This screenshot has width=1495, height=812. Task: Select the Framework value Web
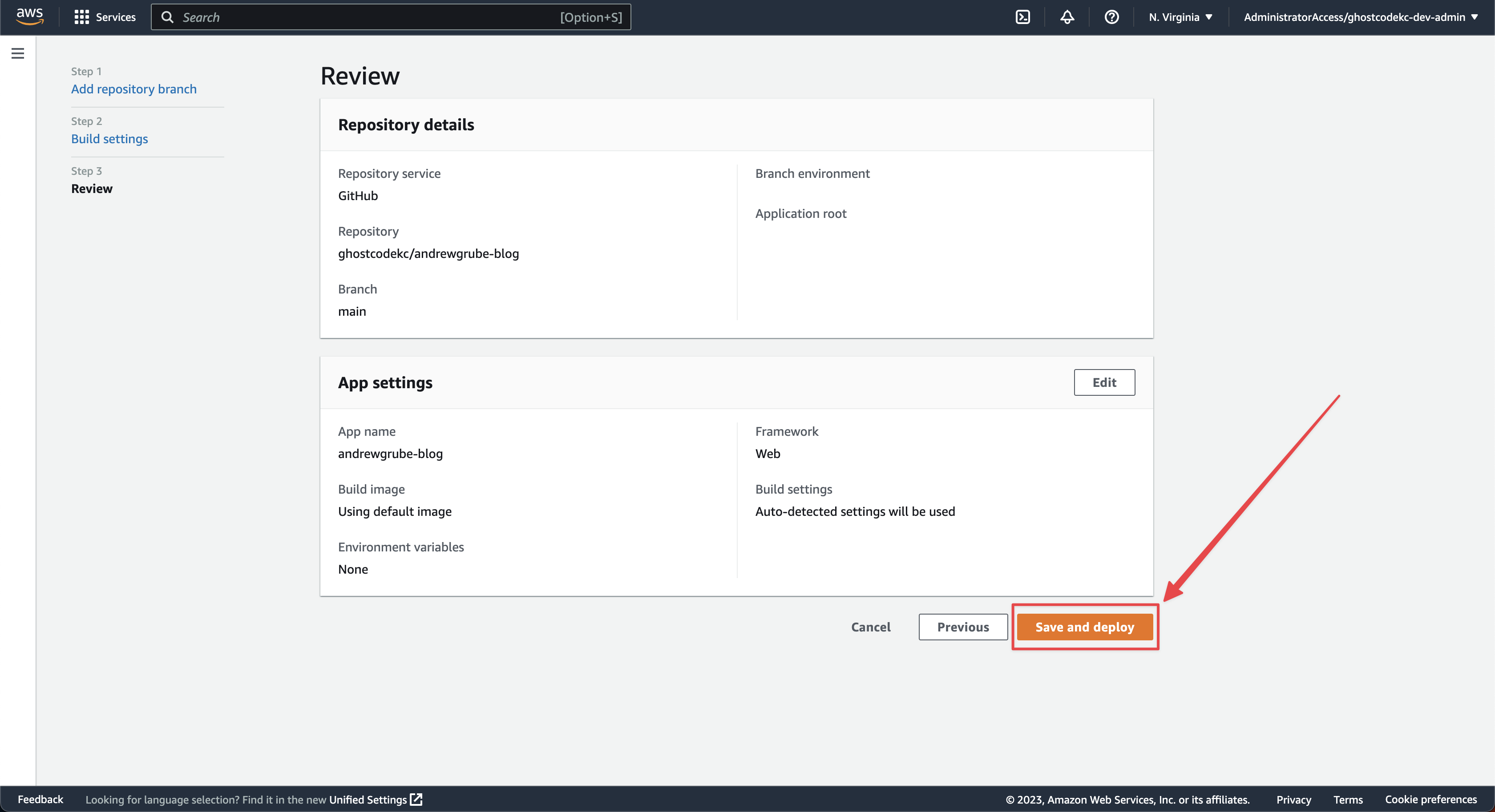point(767,454)
